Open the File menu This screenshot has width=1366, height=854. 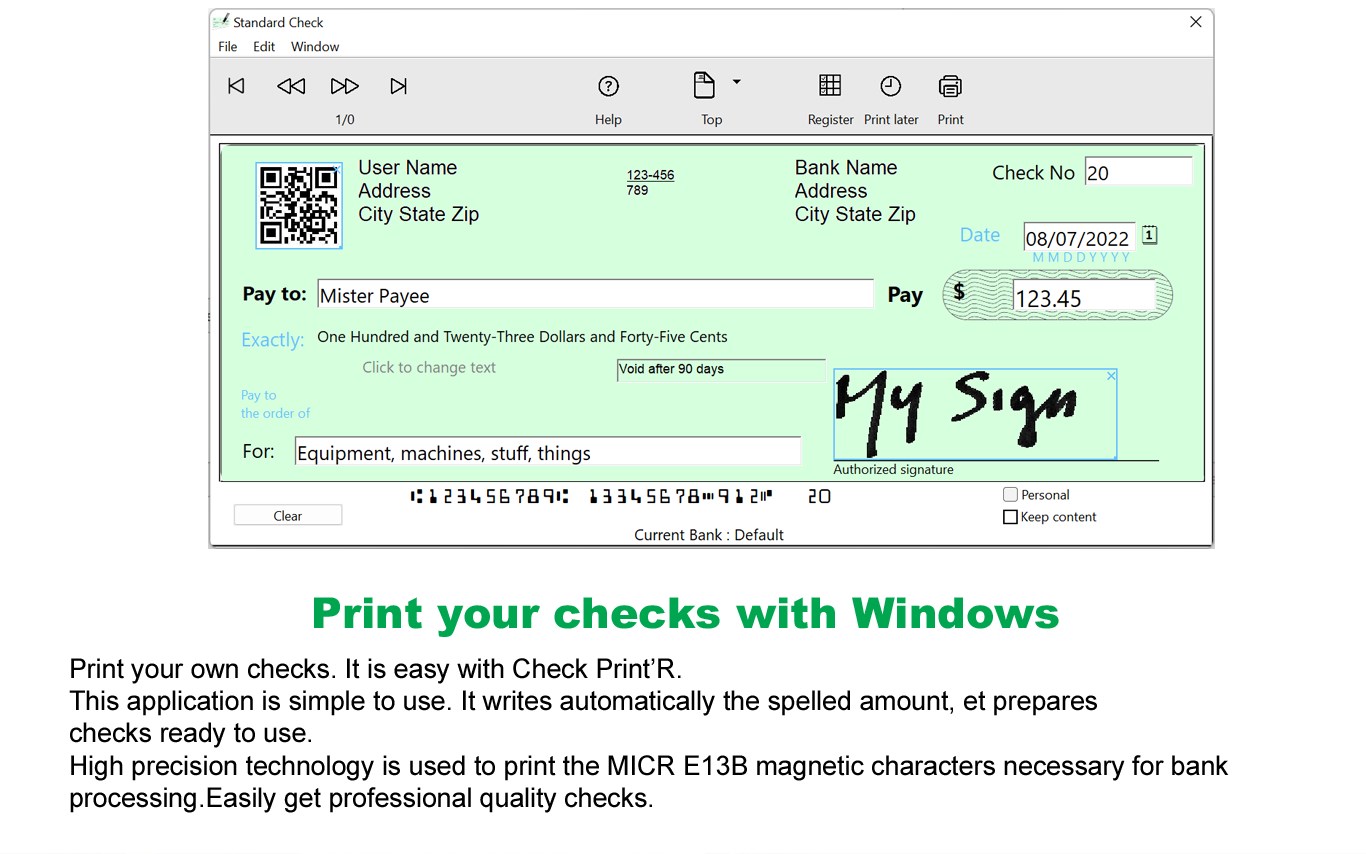tap(227, 46)
